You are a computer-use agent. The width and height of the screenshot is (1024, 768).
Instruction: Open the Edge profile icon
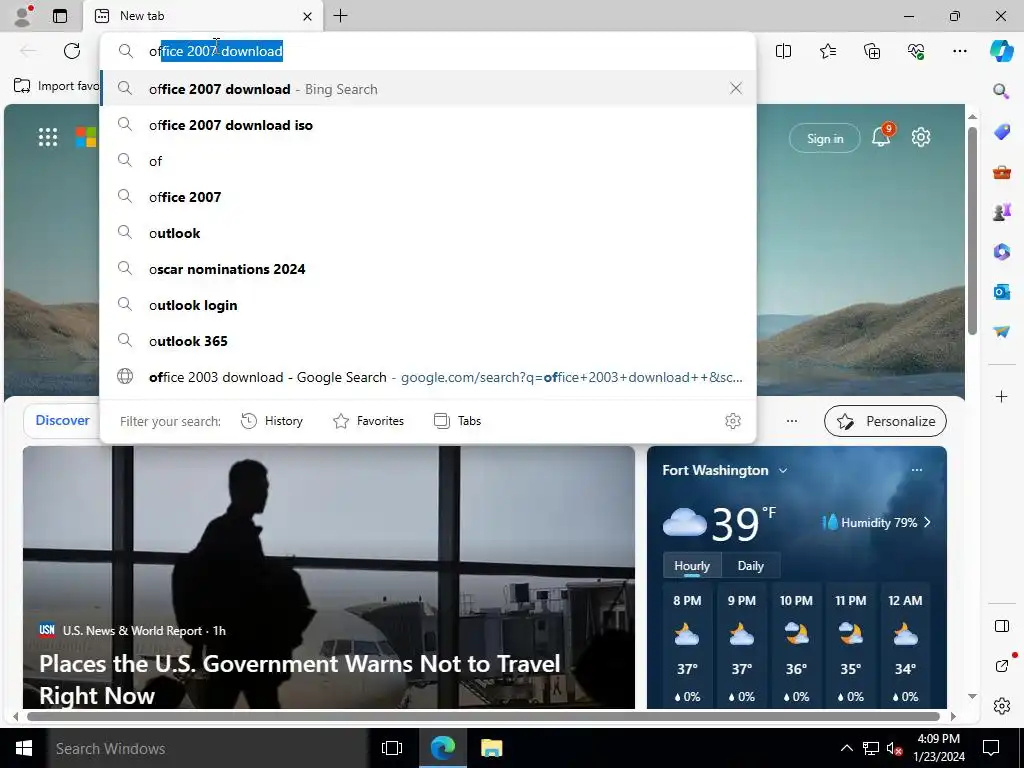(x=23, y=16)
